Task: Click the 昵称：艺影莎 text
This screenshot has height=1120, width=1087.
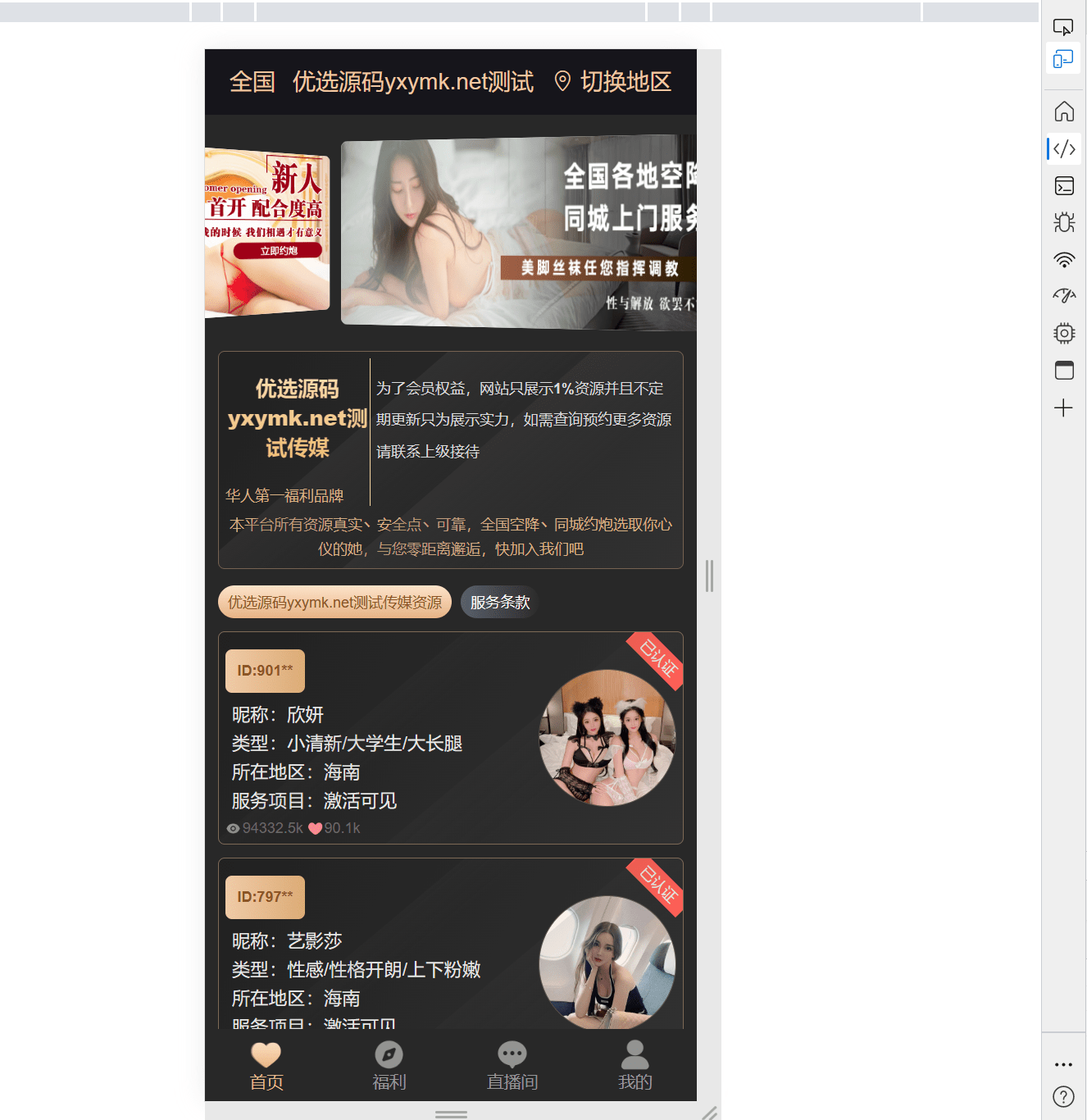Action: pyautogui.click(x=287, y=941)
